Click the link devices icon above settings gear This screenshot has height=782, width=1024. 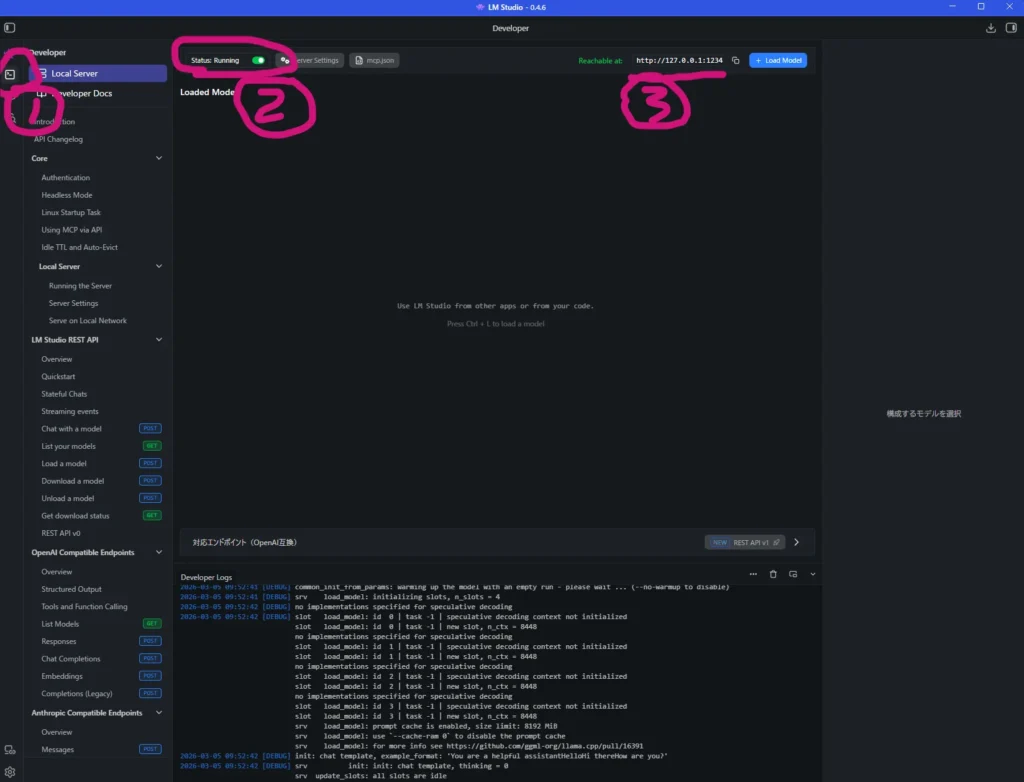[x=10, y=750]
